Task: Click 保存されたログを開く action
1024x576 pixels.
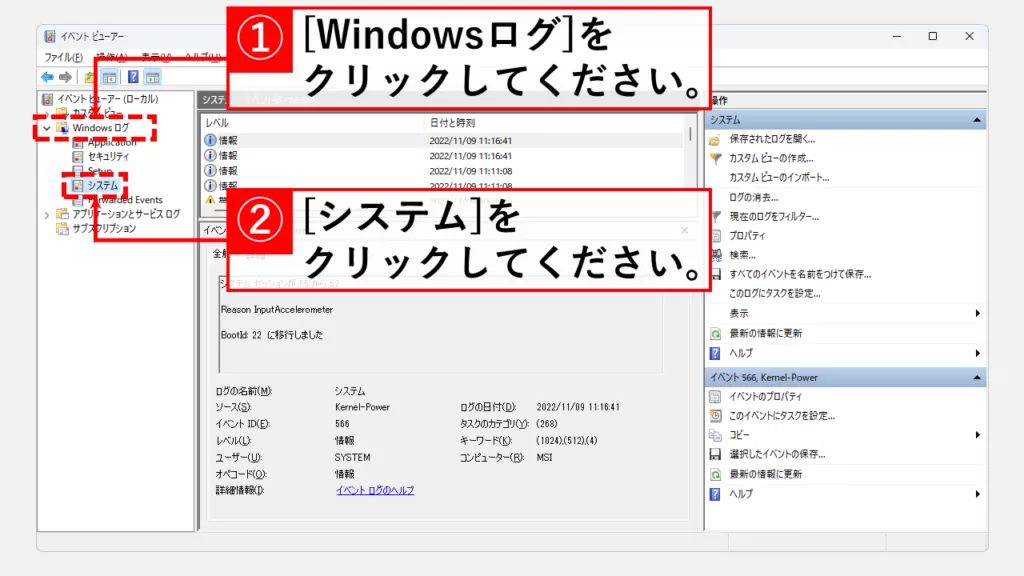Action: pos(772,139)
